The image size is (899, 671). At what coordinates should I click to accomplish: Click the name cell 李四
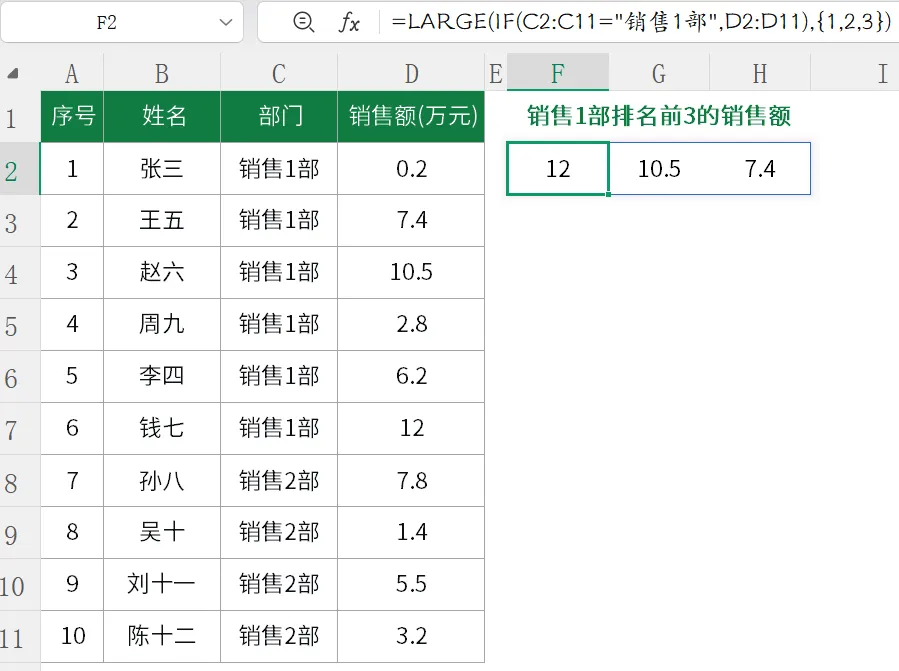[162, 376]
